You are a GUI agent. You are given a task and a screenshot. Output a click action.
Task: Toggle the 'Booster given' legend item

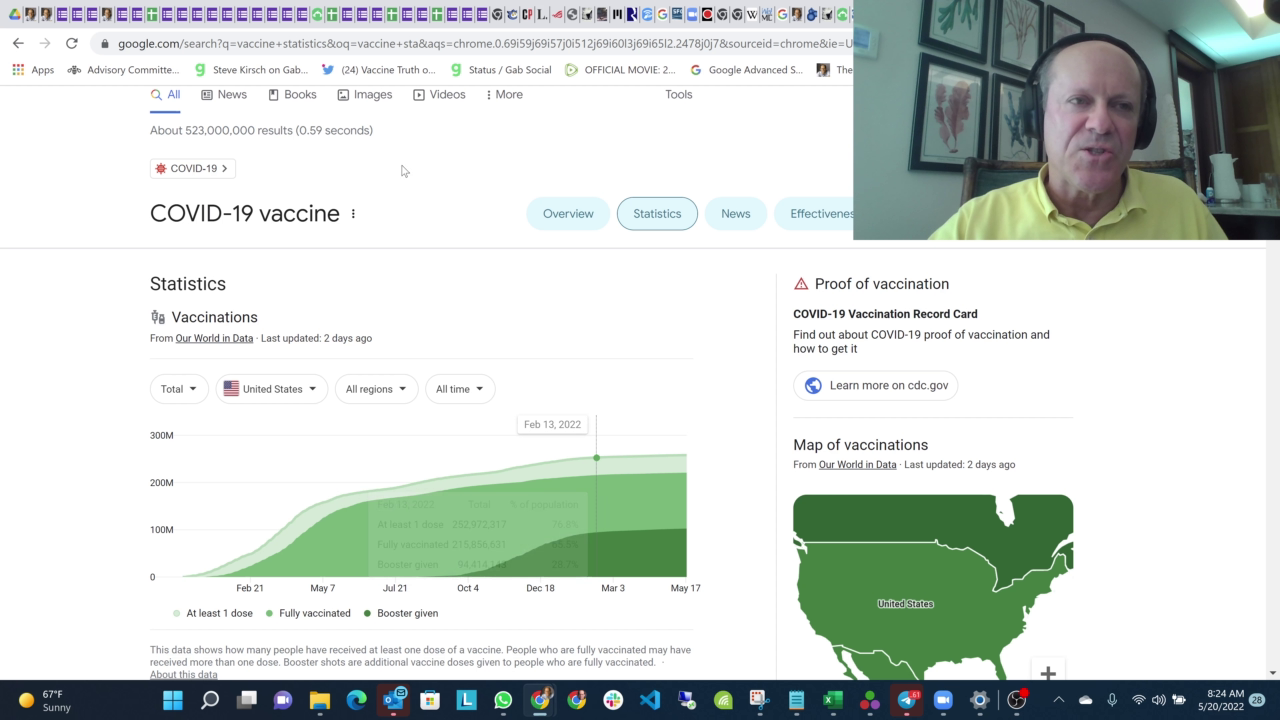[401, 613]
